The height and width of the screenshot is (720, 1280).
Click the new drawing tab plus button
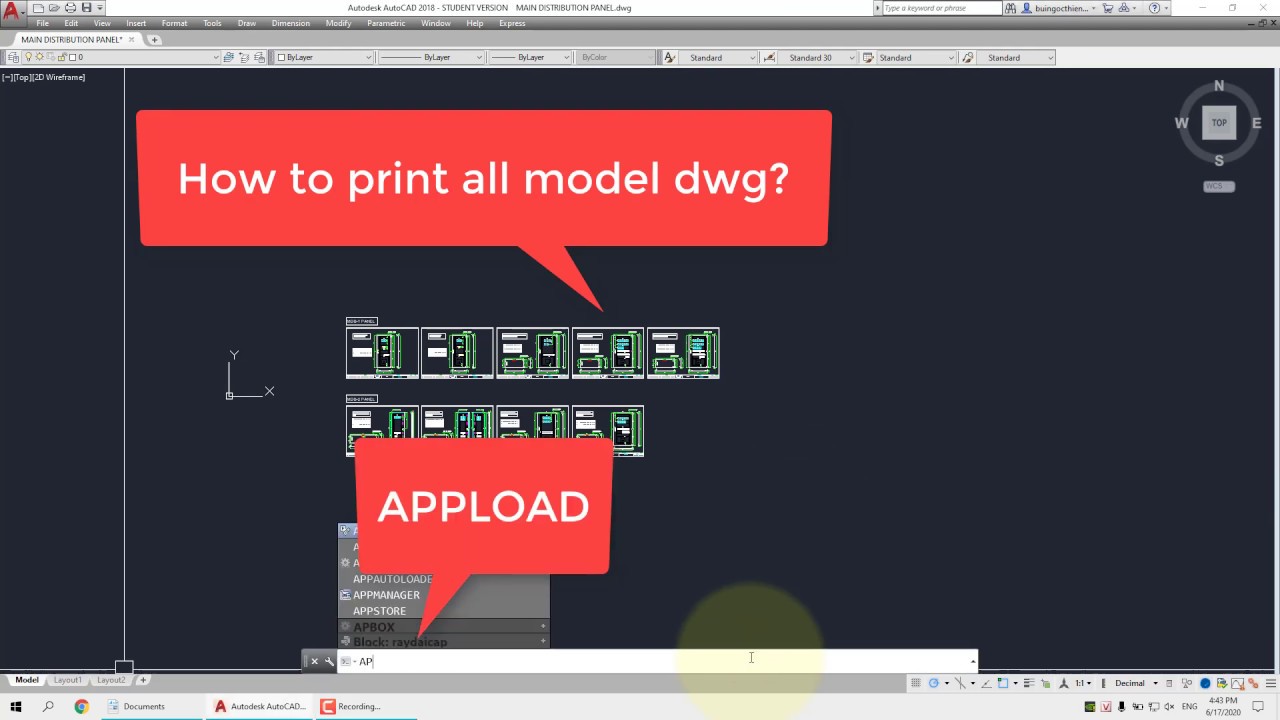point(154,40)
